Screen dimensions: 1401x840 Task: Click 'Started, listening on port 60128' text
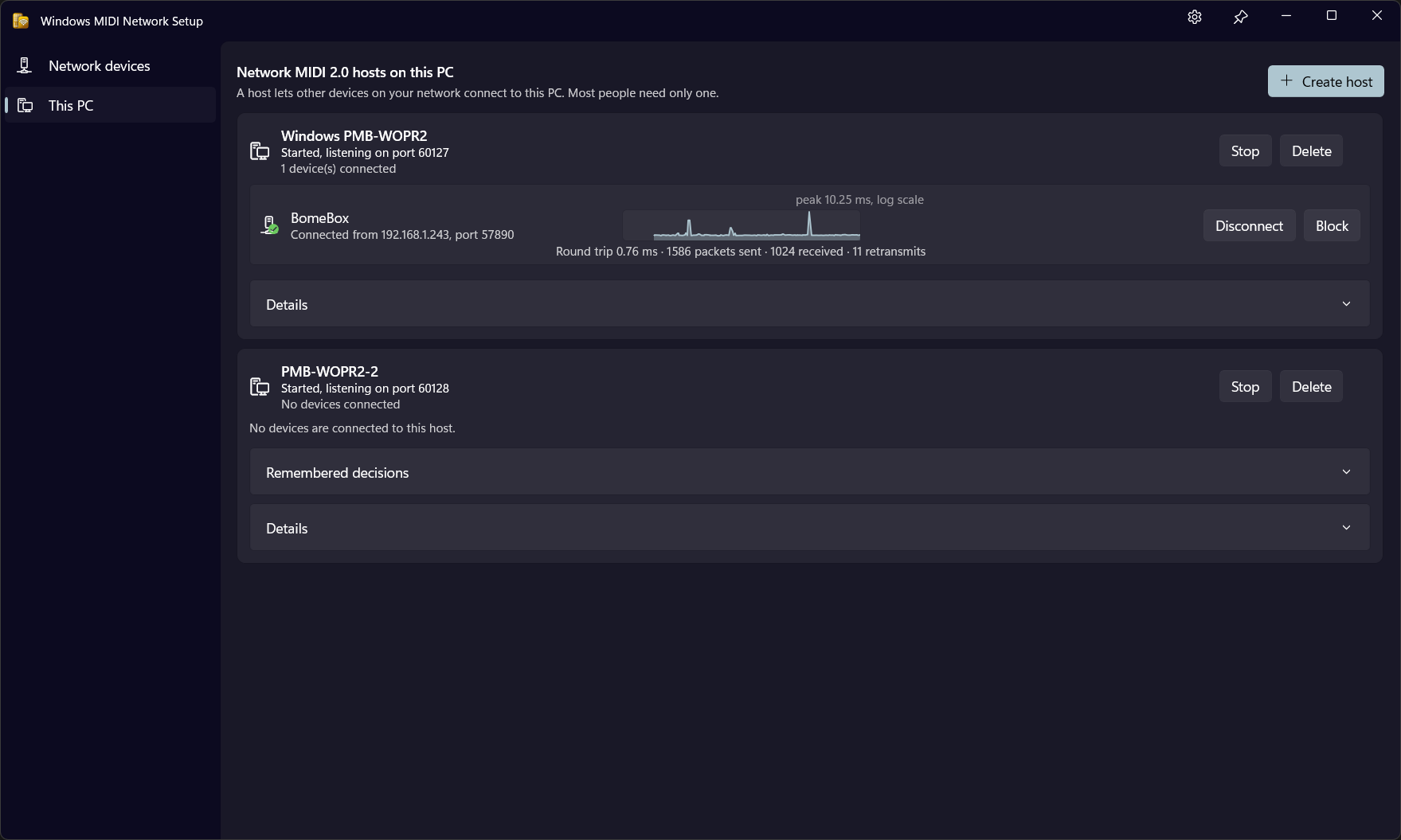(x=365, y=388)
